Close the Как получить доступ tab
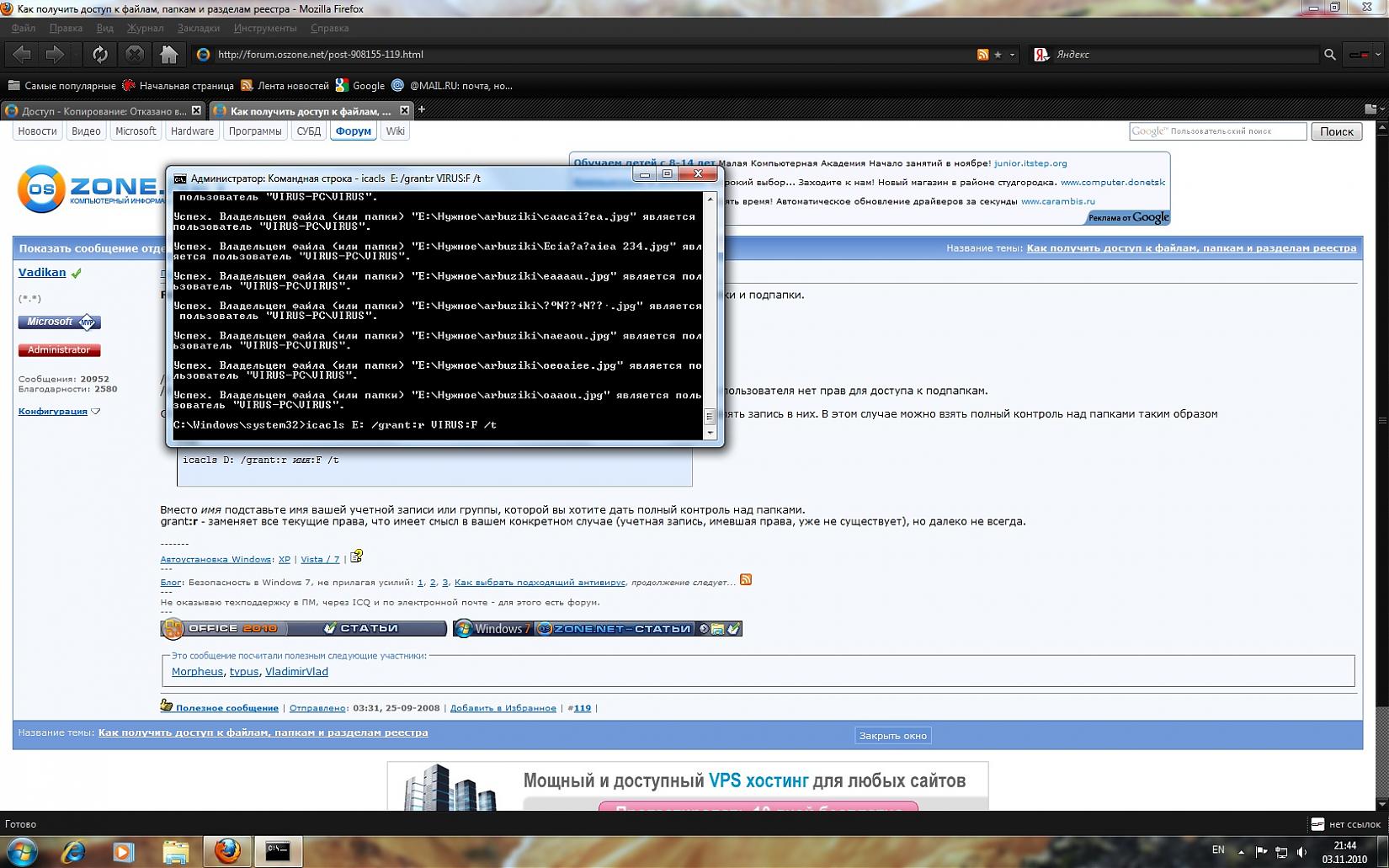The width and height of the screenshot is (1389, 868). click(x=404, y=110)
